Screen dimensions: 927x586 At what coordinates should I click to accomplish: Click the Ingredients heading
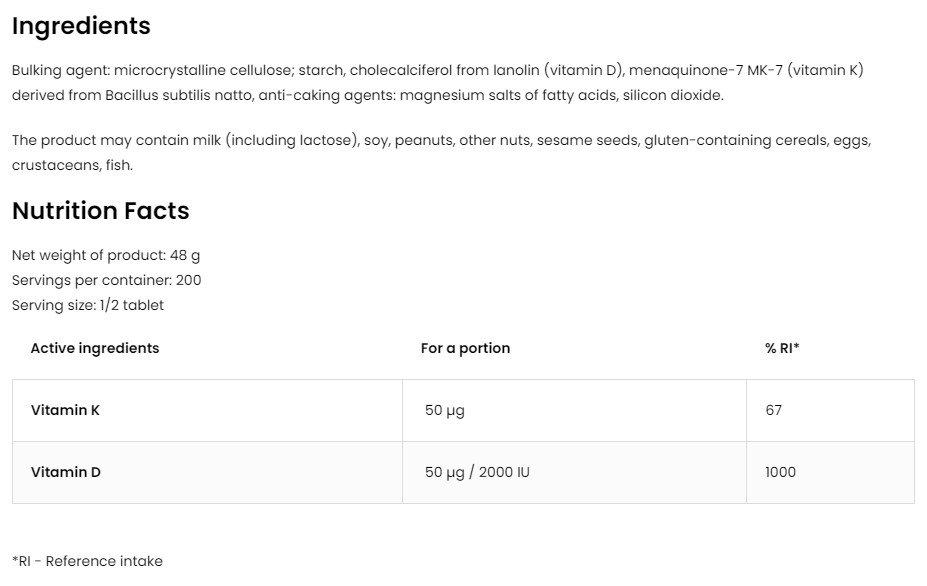[81, 27]
